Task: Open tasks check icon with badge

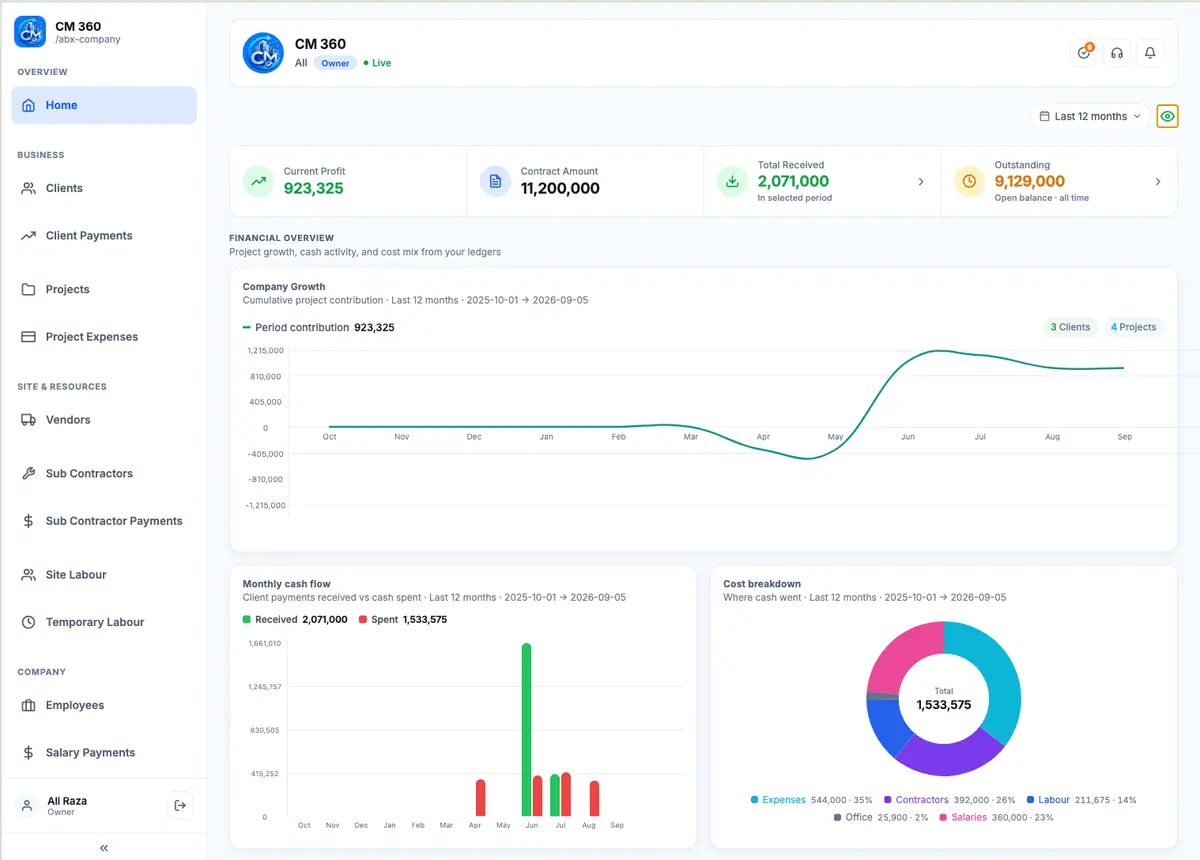Action: coord(1084,53)
